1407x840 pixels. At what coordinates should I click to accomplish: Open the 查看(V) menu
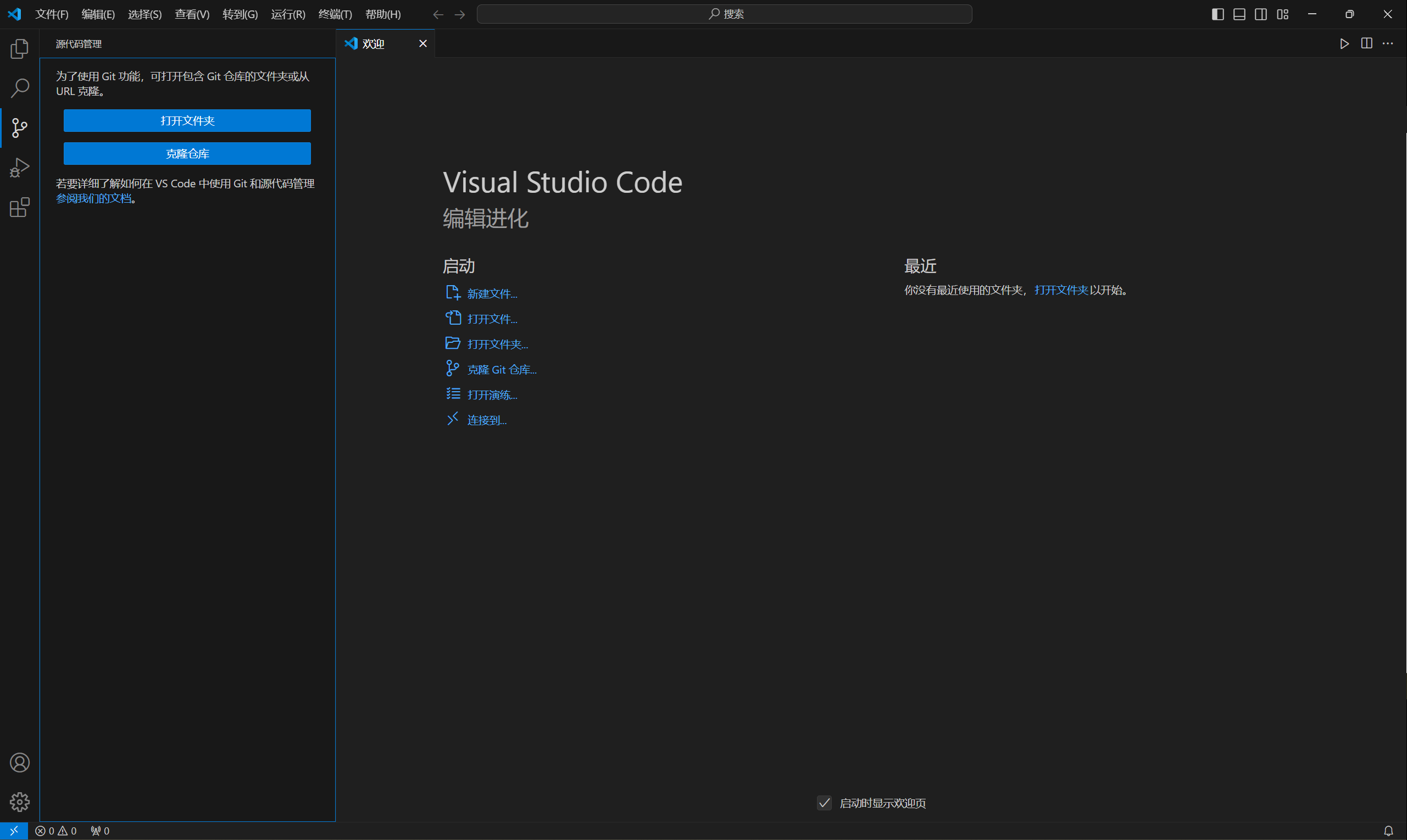(x=192, y=14)
